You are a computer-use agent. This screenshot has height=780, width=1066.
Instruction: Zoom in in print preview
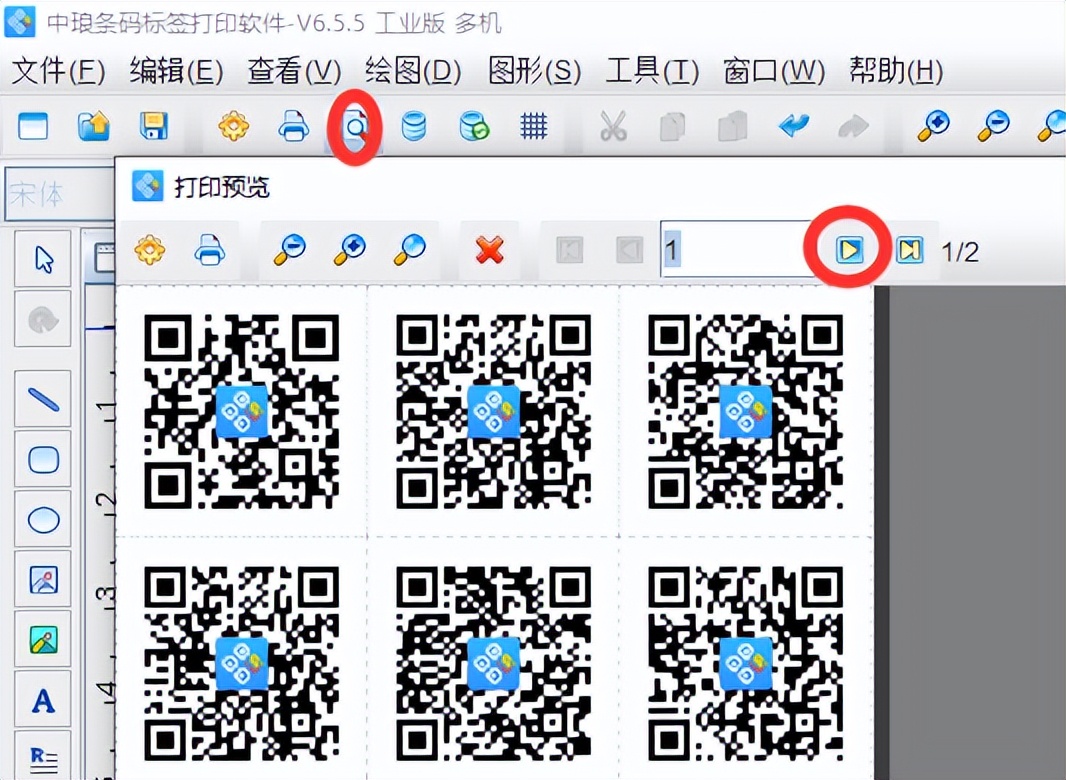(x=349, y=250)
